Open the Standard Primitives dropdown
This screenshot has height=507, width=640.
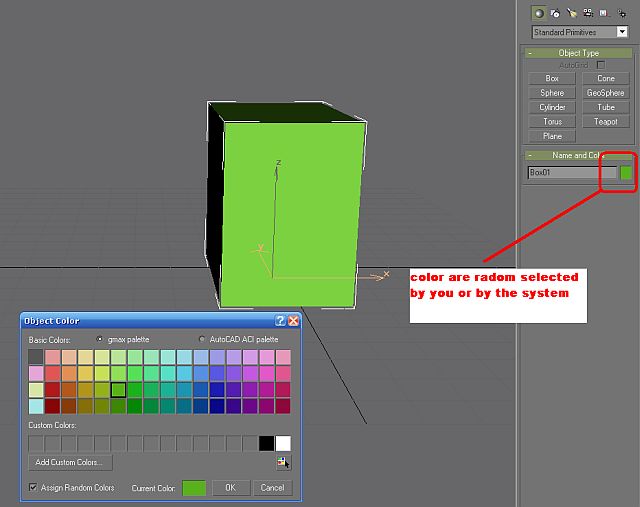(x=622, y=32)
